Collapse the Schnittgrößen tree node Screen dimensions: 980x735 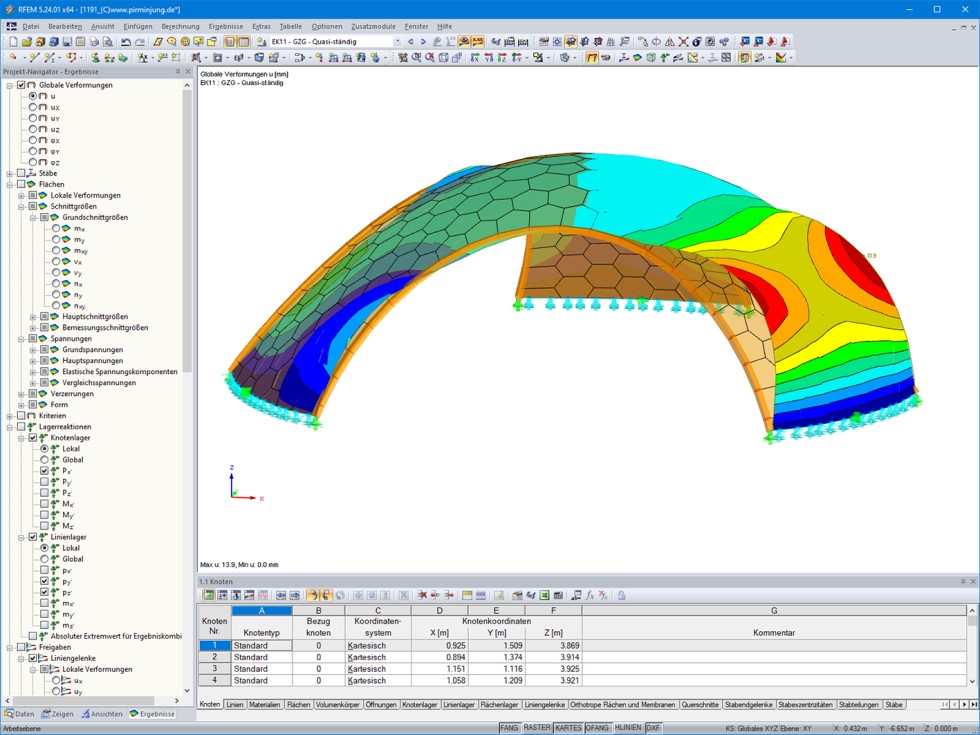point(21,207)
